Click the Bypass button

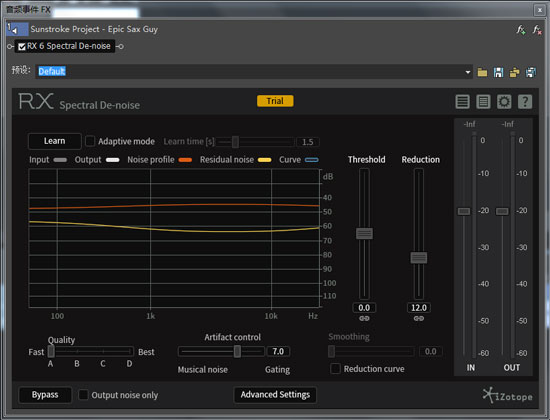pos(45,395)
